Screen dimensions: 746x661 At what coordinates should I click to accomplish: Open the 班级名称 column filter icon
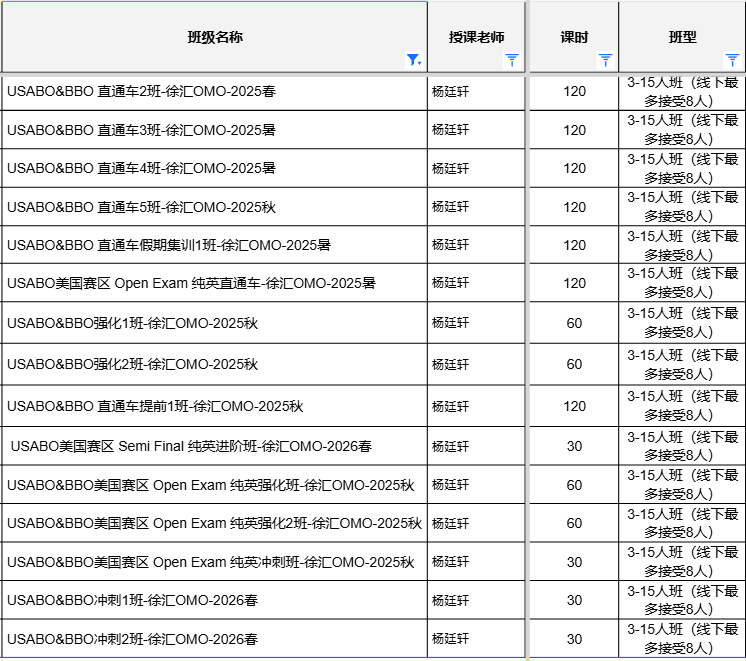tap(413, 60)
